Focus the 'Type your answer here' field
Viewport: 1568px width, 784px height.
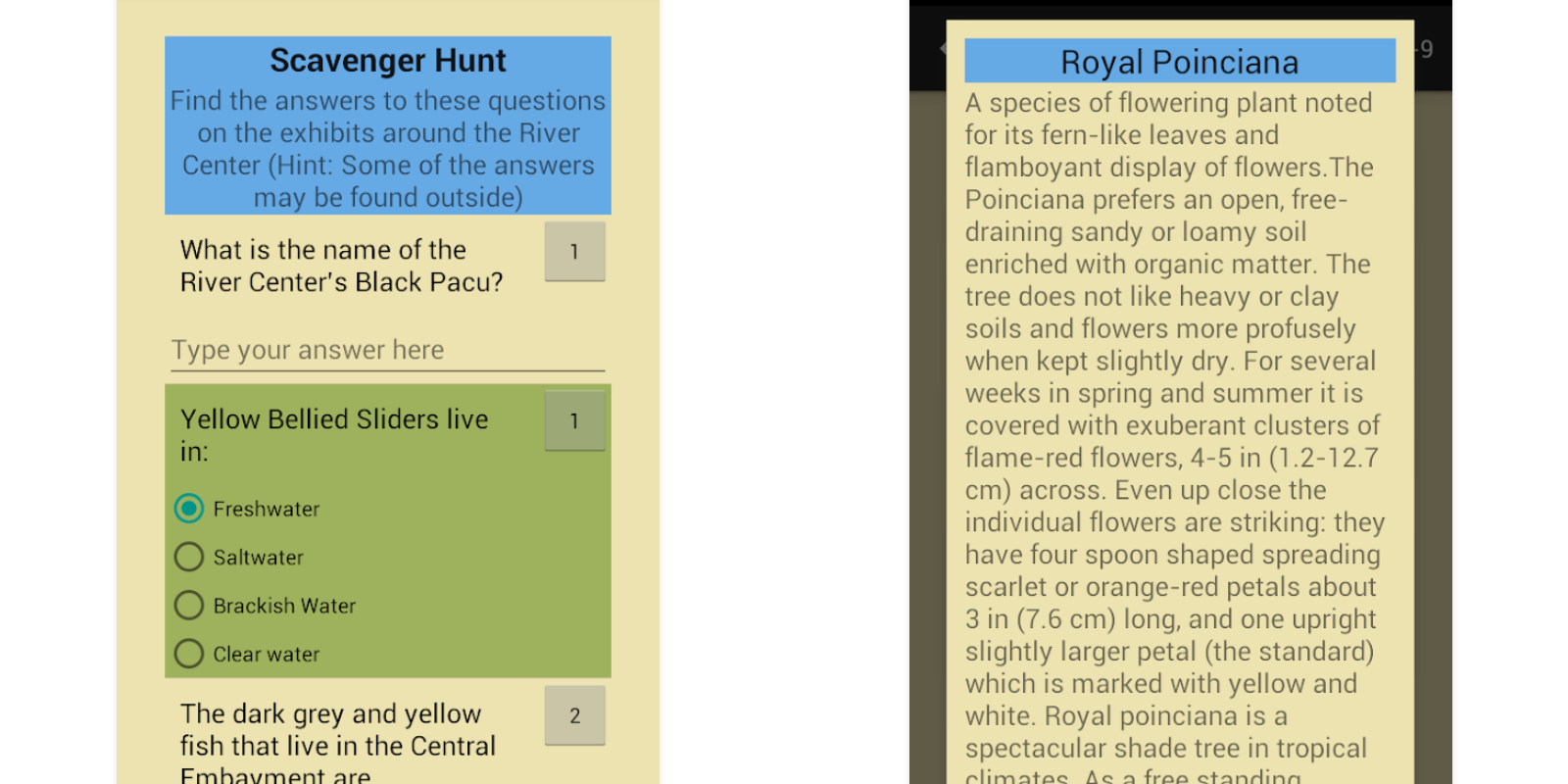[x=387, y=351]
